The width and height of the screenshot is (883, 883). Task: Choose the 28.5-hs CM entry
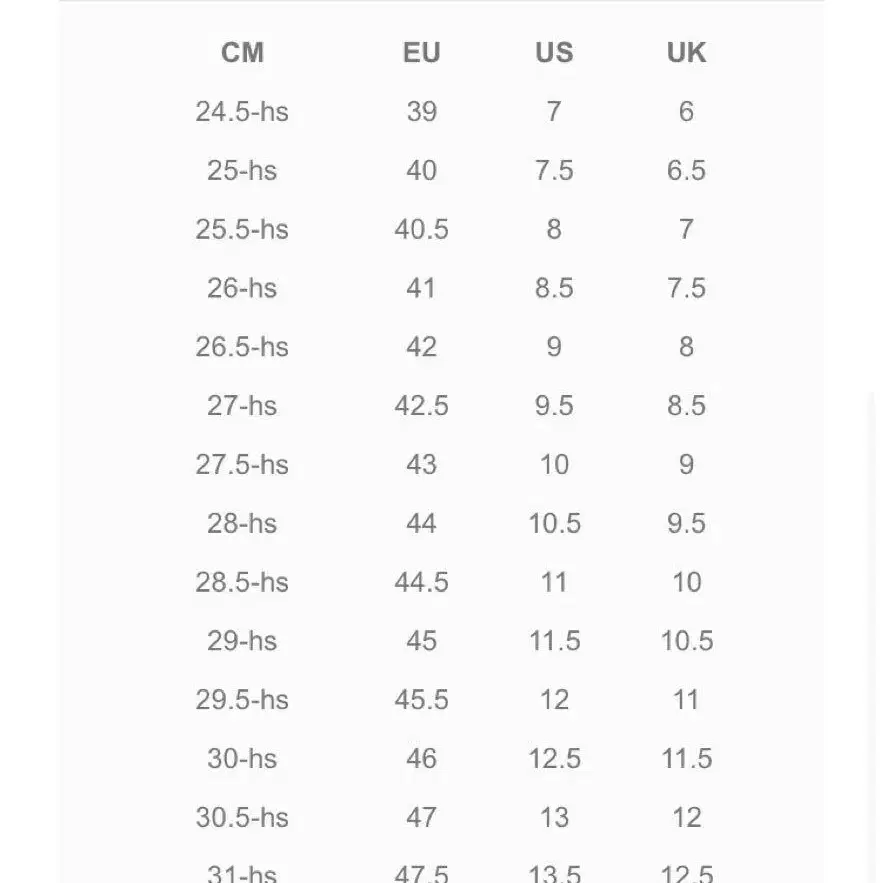click(x=242, y=583)
